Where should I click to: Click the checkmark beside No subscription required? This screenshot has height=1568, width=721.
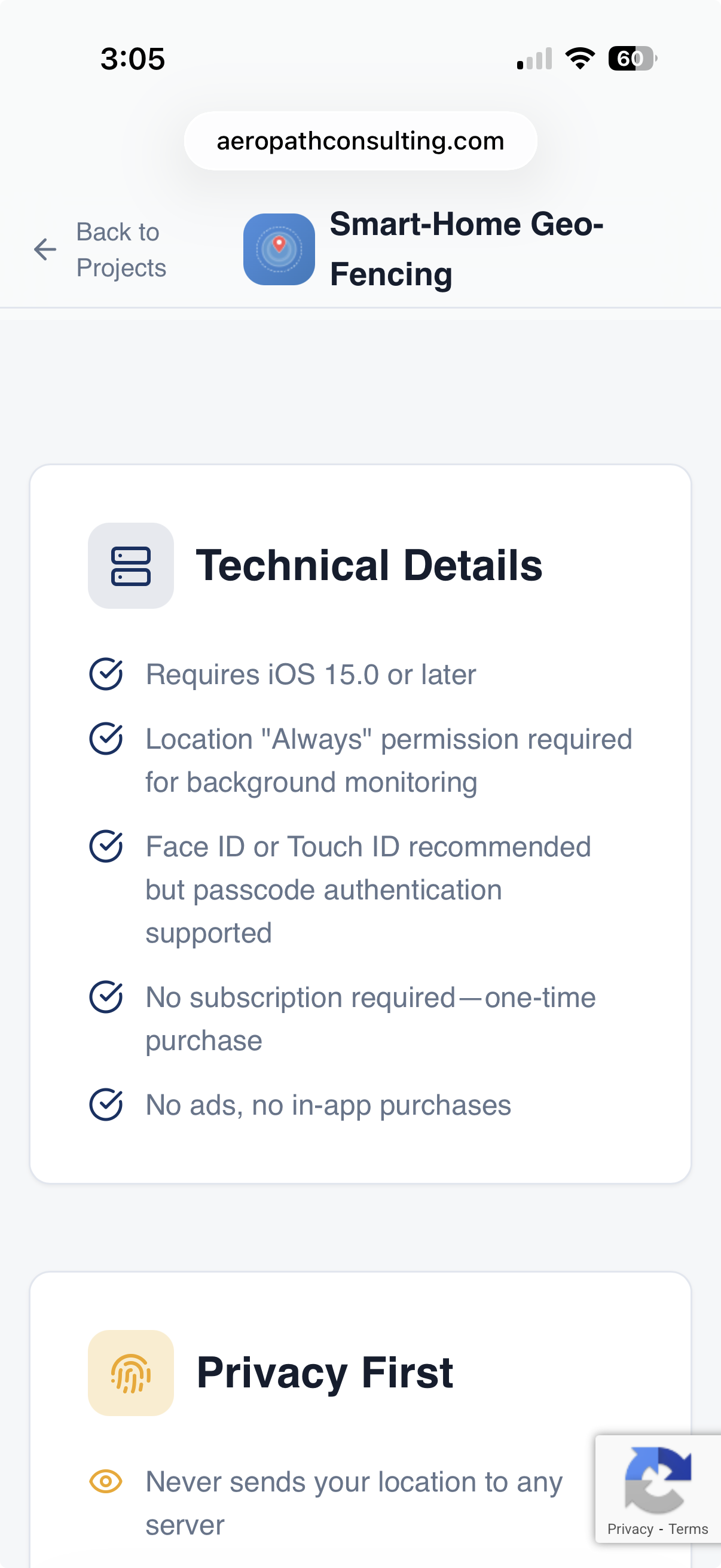click(106, 997)
